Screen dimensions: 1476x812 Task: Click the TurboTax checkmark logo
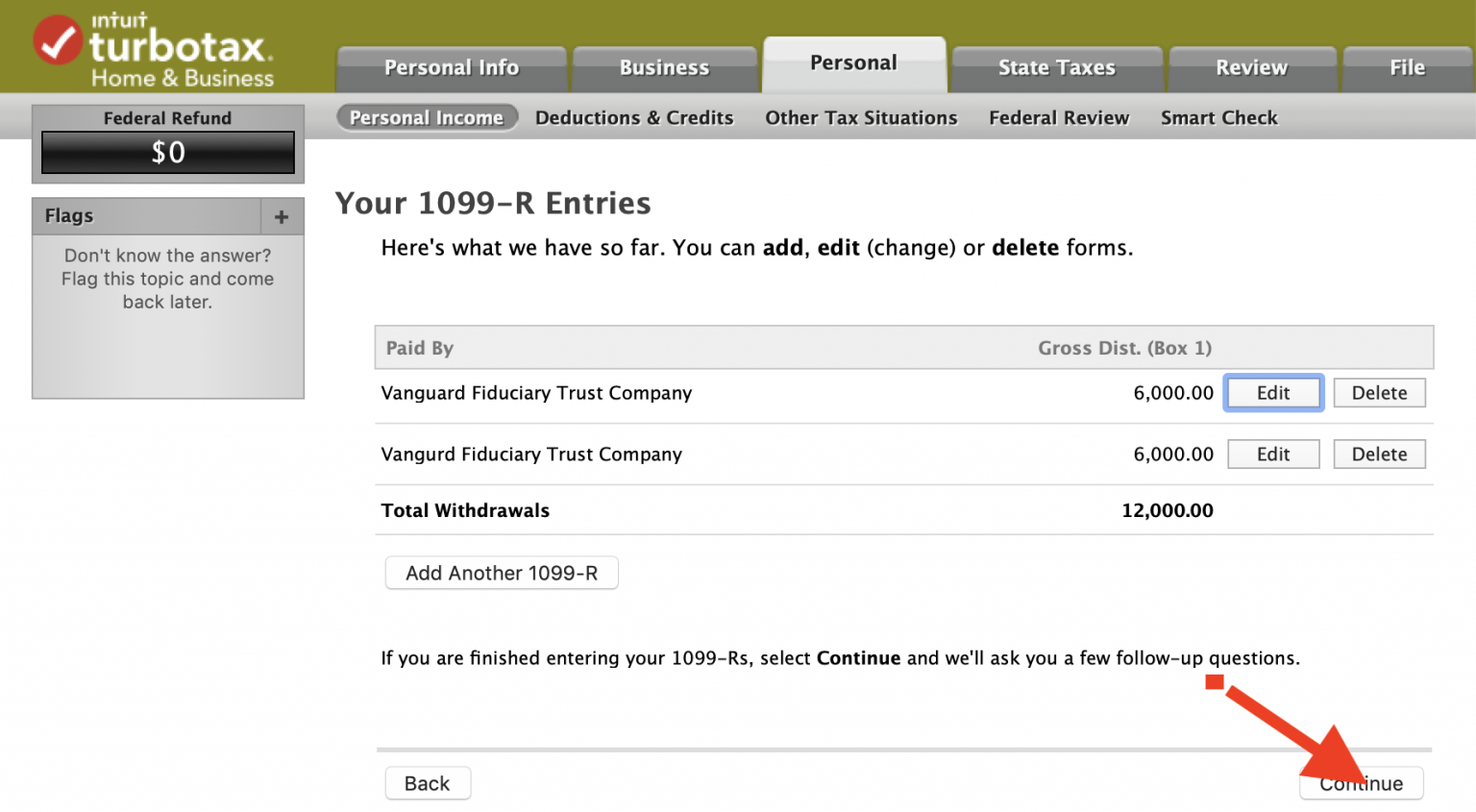[x=58, y=41]
